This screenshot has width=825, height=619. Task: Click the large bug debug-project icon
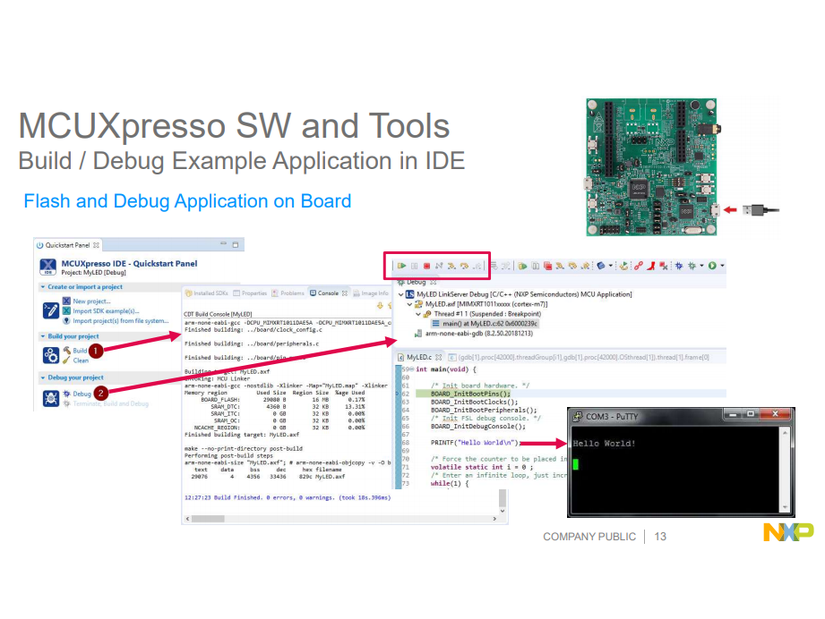coord(51,398)
